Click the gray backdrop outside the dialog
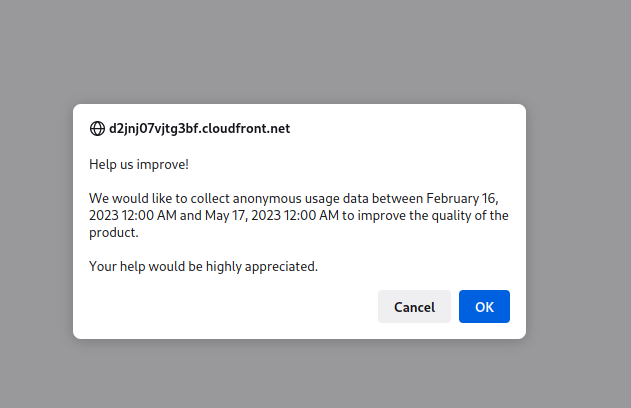Viewport: 631px width, 408px height. click(316, 48)
